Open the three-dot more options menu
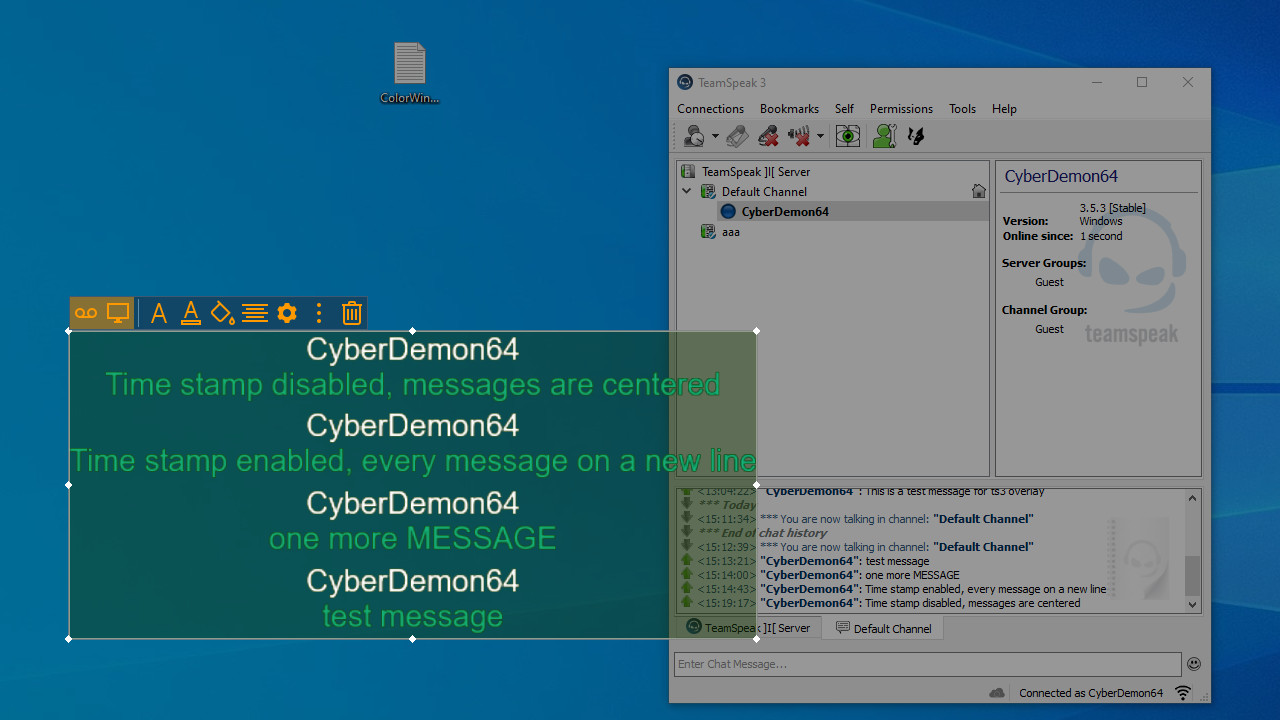1280x720 pixels. 319,313
